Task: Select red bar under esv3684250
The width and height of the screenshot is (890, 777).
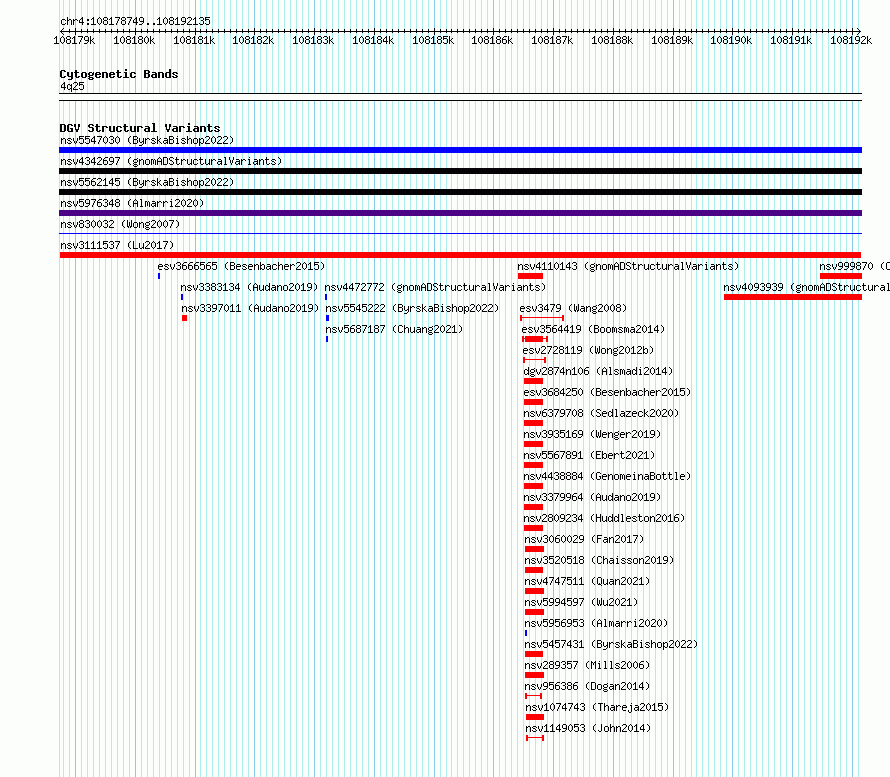Action: point(534,402)
